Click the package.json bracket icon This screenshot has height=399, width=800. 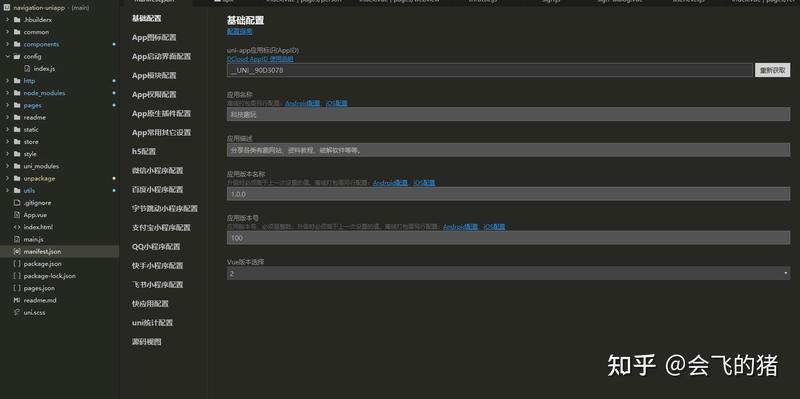click(17, 264)
